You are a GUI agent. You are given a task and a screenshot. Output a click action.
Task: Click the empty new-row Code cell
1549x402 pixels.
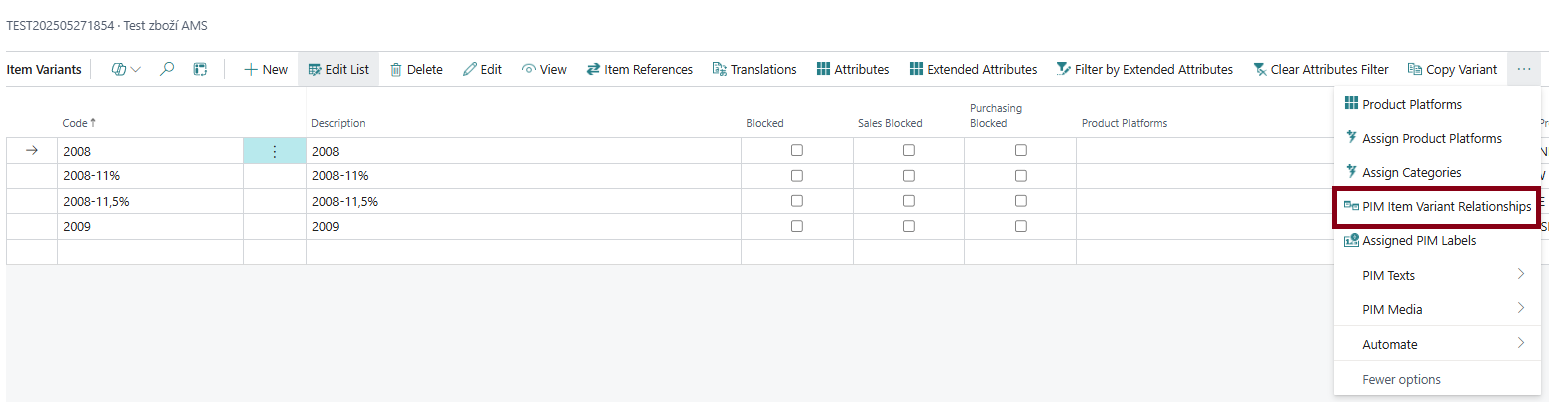pos(150,252)
